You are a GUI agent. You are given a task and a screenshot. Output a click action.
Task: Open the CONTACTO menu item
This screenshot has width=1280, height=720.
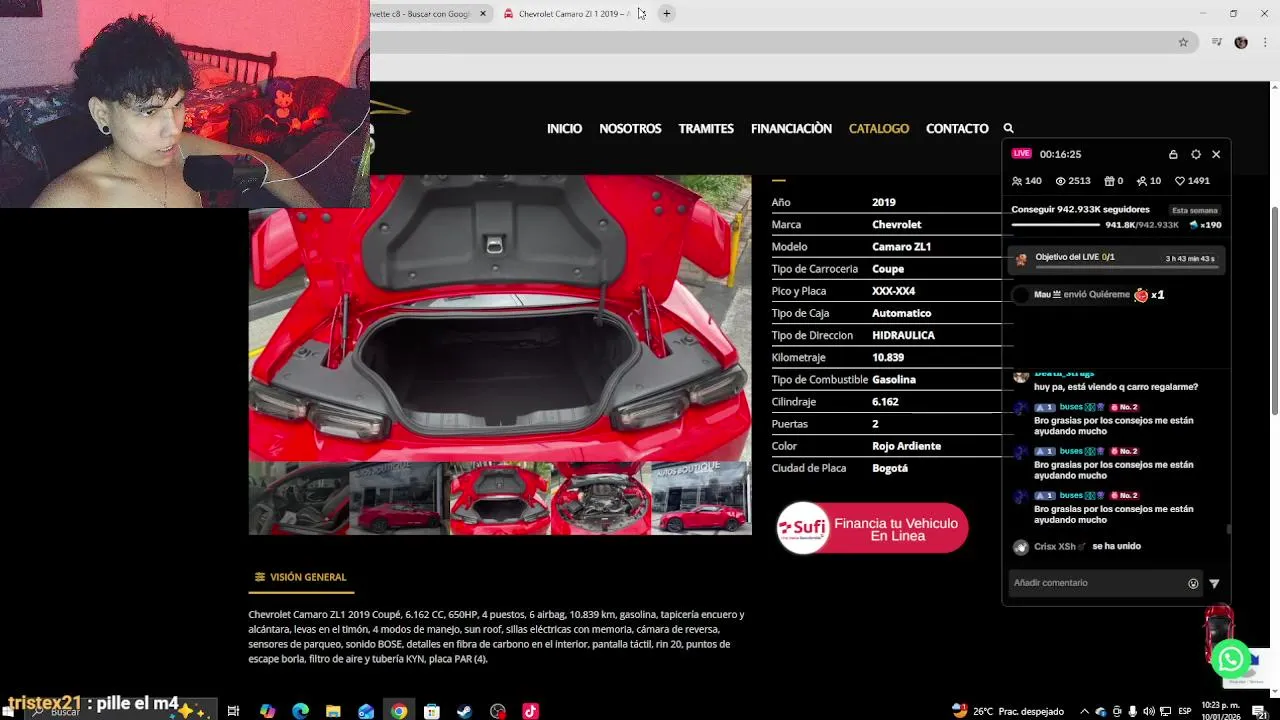[957, 128]
